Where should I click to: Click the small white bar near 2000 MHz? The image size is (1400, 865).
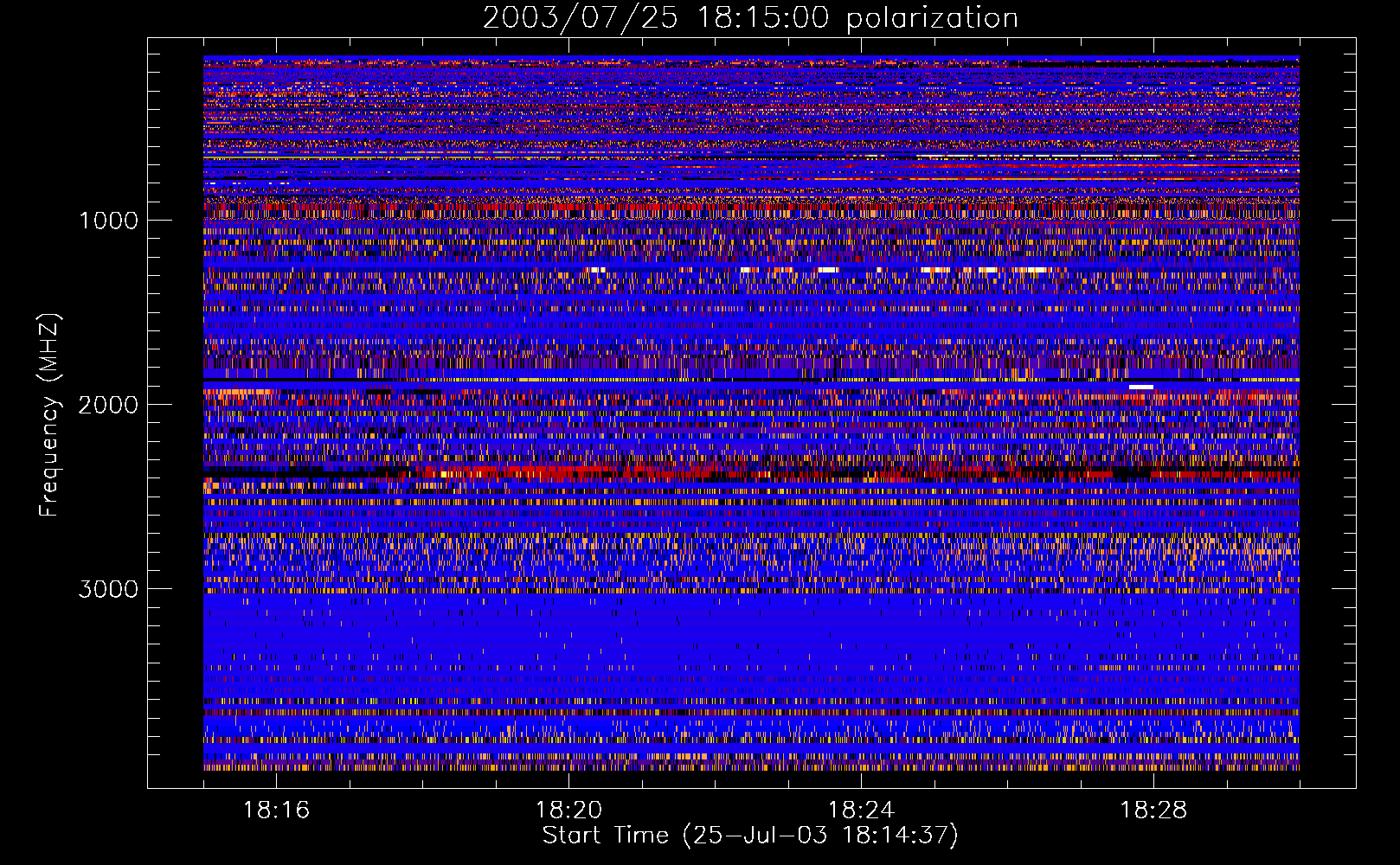(1141, 387)
